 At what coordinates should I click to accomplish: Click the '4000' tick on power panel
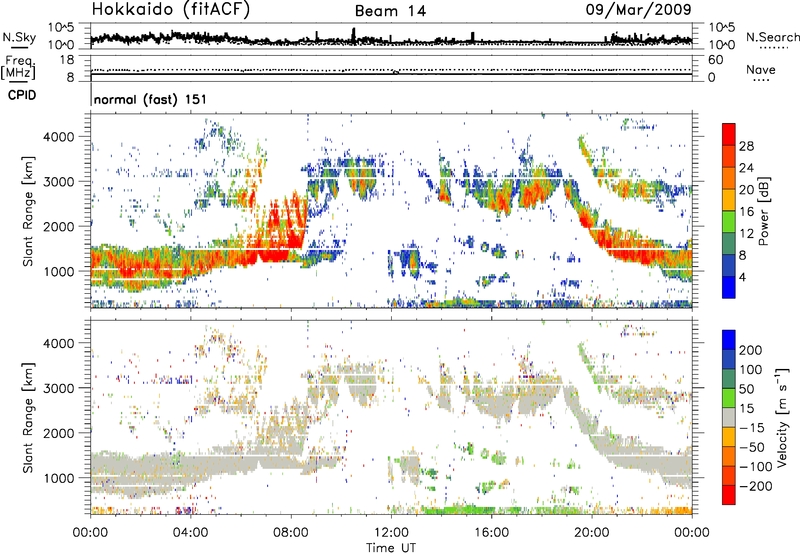pos(59,137)
